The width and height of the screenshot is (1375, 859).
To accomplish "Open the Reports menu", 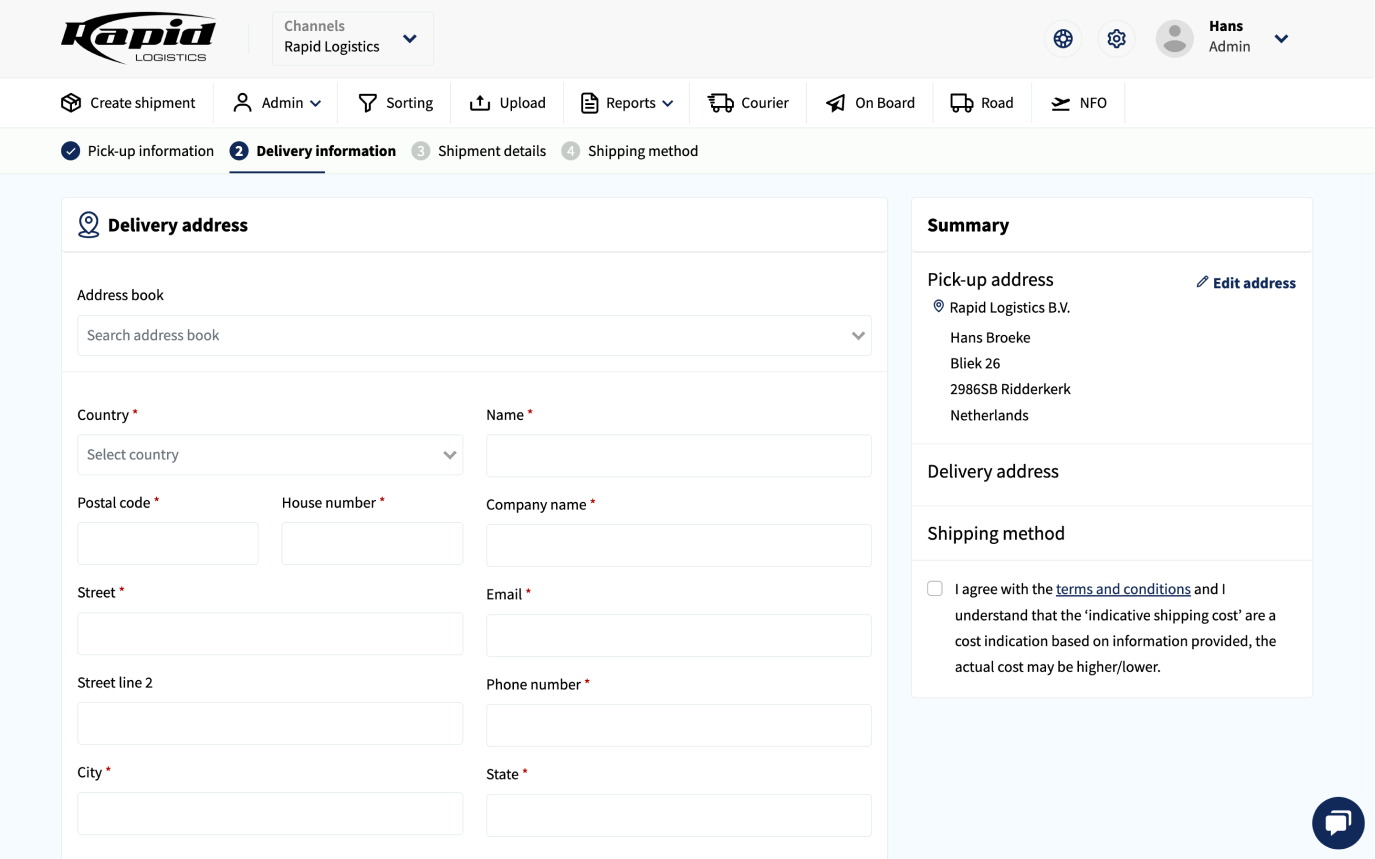I will coord(627,103).
